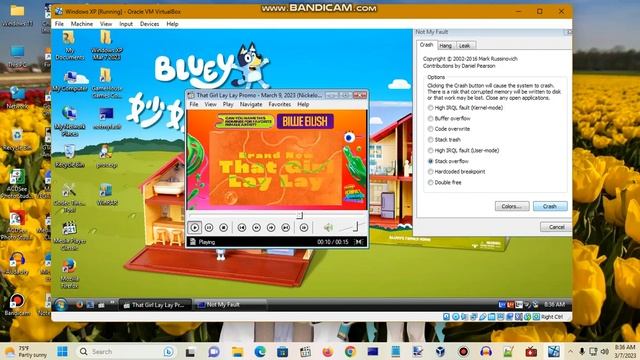
Task: Open Mozilla Firefox shortcut on XP desktop
Action: click(x=69, y=273)
